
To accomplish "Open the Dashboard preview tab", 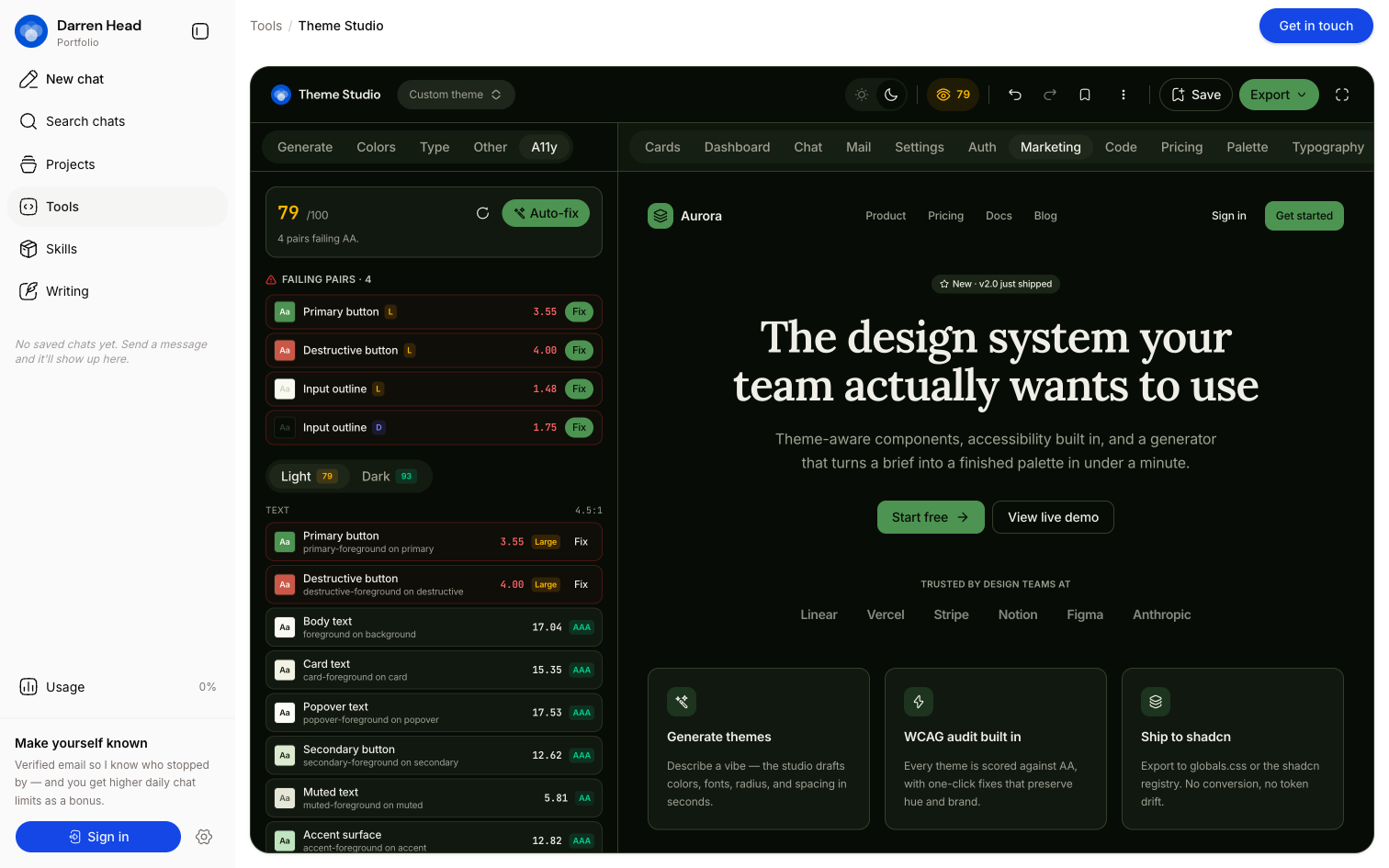I will pos(738,147).
